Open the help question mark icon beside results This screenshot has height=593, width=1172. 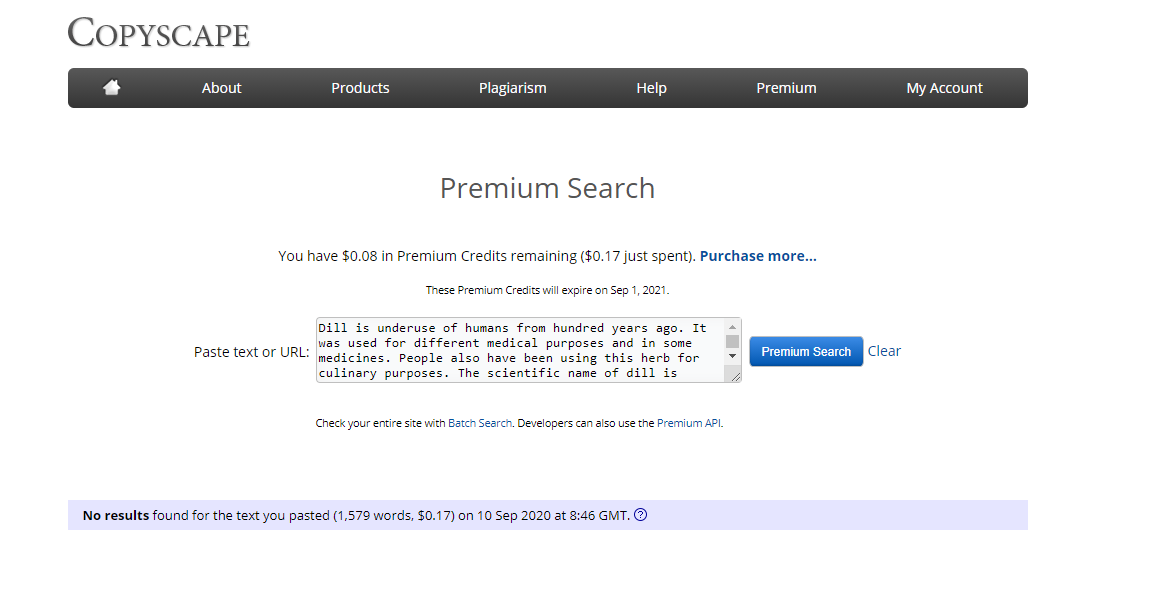coord(641,514)
